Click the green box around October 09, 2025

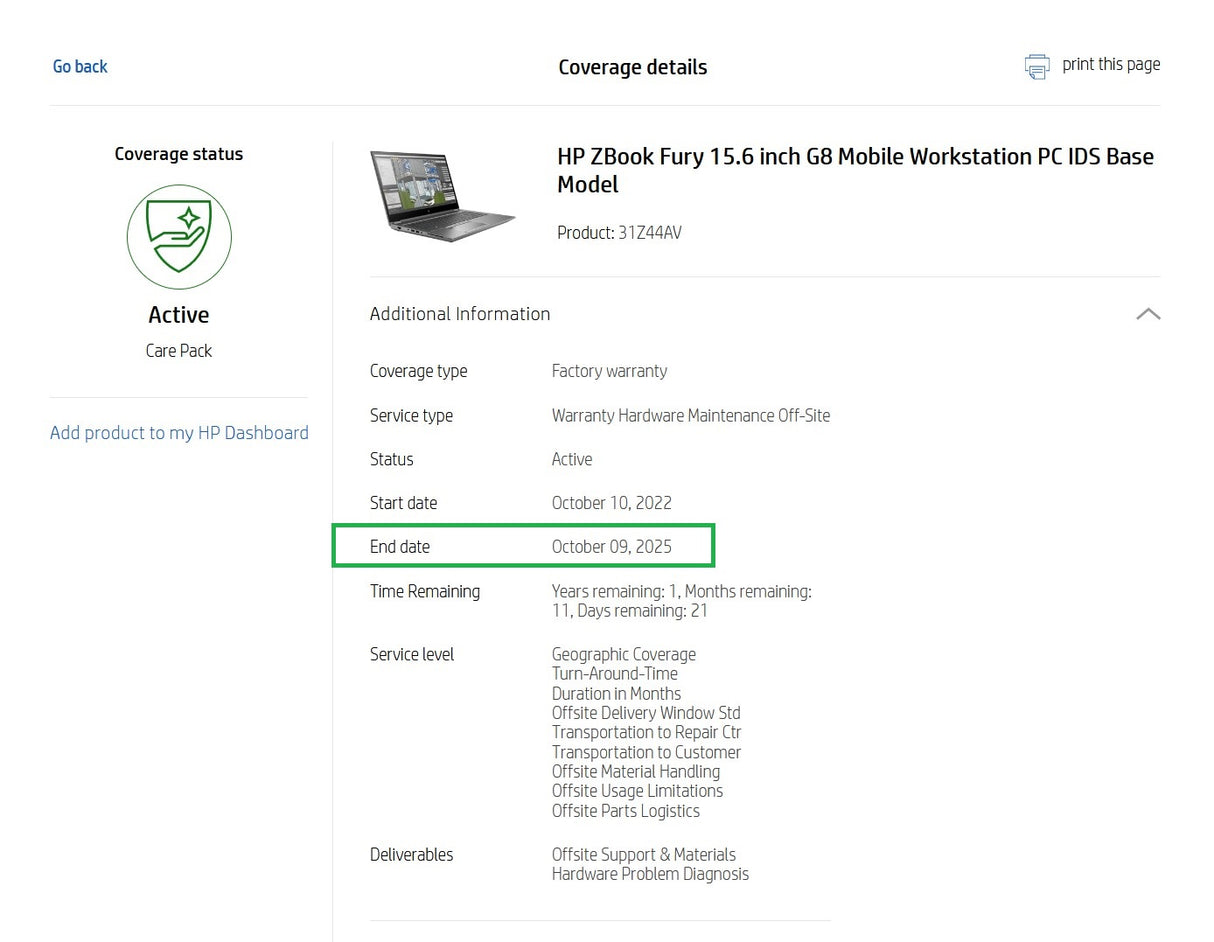click(x=523, y=546)
